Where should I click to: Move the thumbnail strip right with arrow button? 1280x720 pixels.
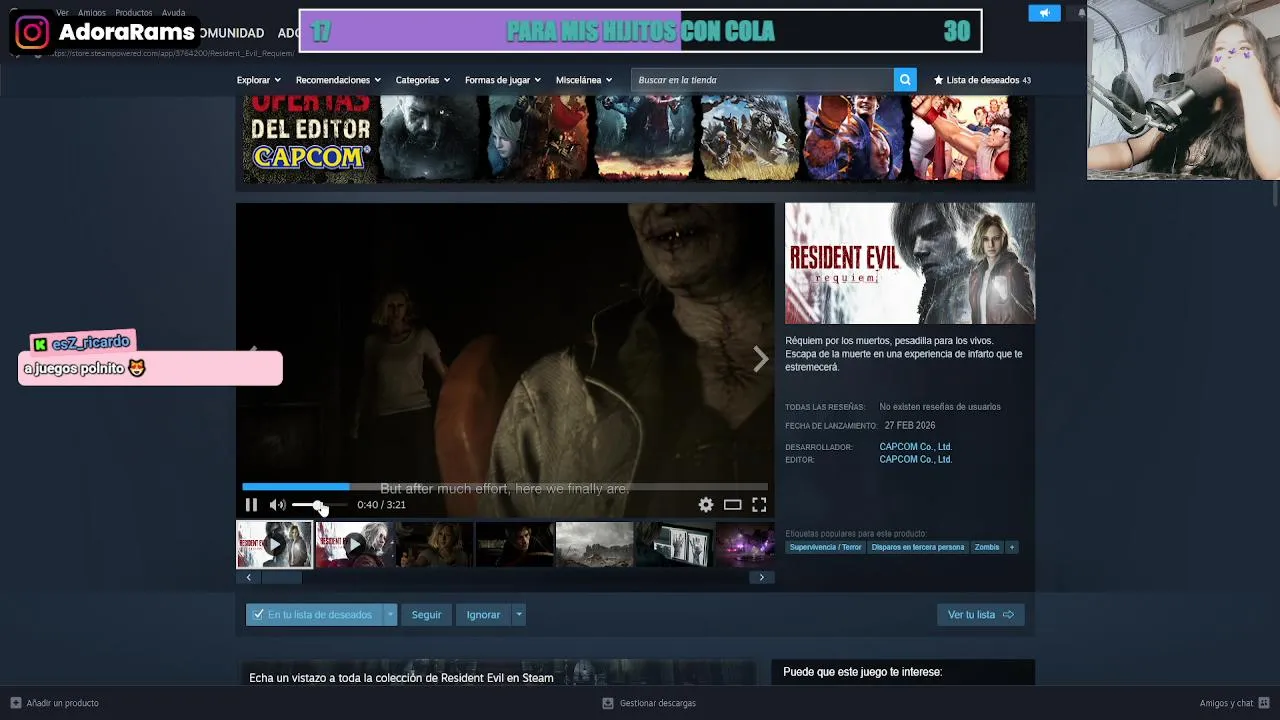point(761,577)
